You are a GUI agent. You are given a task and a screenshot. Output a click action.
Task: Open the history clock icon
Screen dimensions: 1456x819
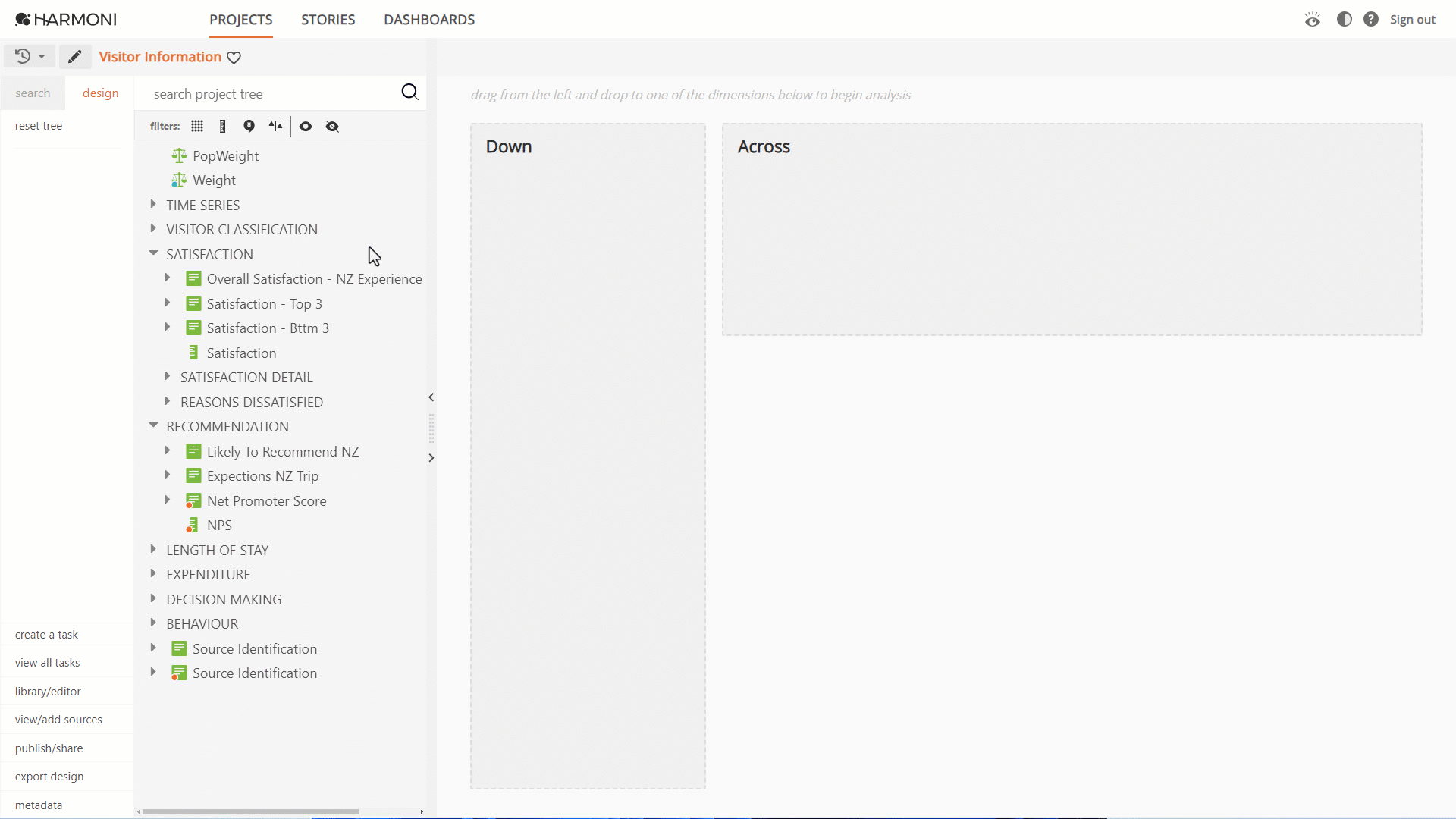(x=23, y=56)
